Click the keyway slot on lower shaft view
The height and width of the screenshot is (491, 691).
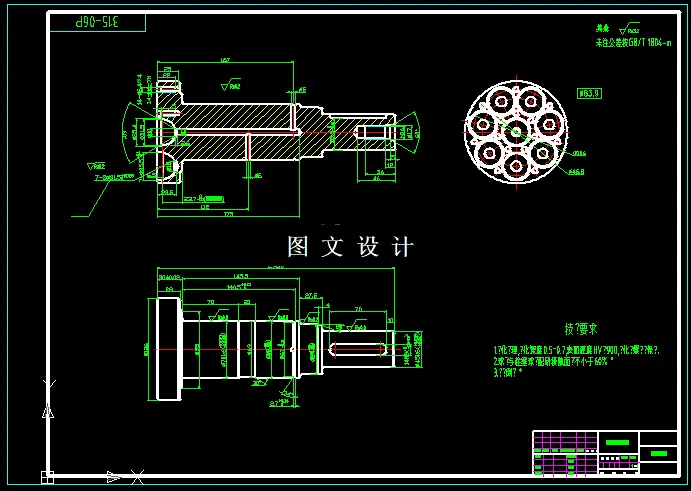click(x=358, y=349)
